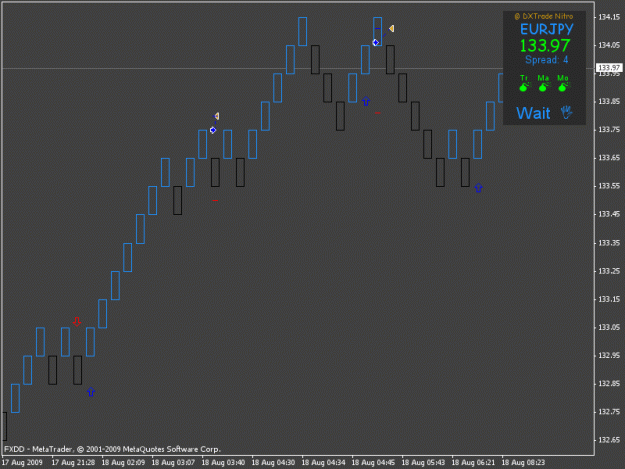Click the 134.05 price axis label
This screenshot has width=625, height=469.
[609, 45]
